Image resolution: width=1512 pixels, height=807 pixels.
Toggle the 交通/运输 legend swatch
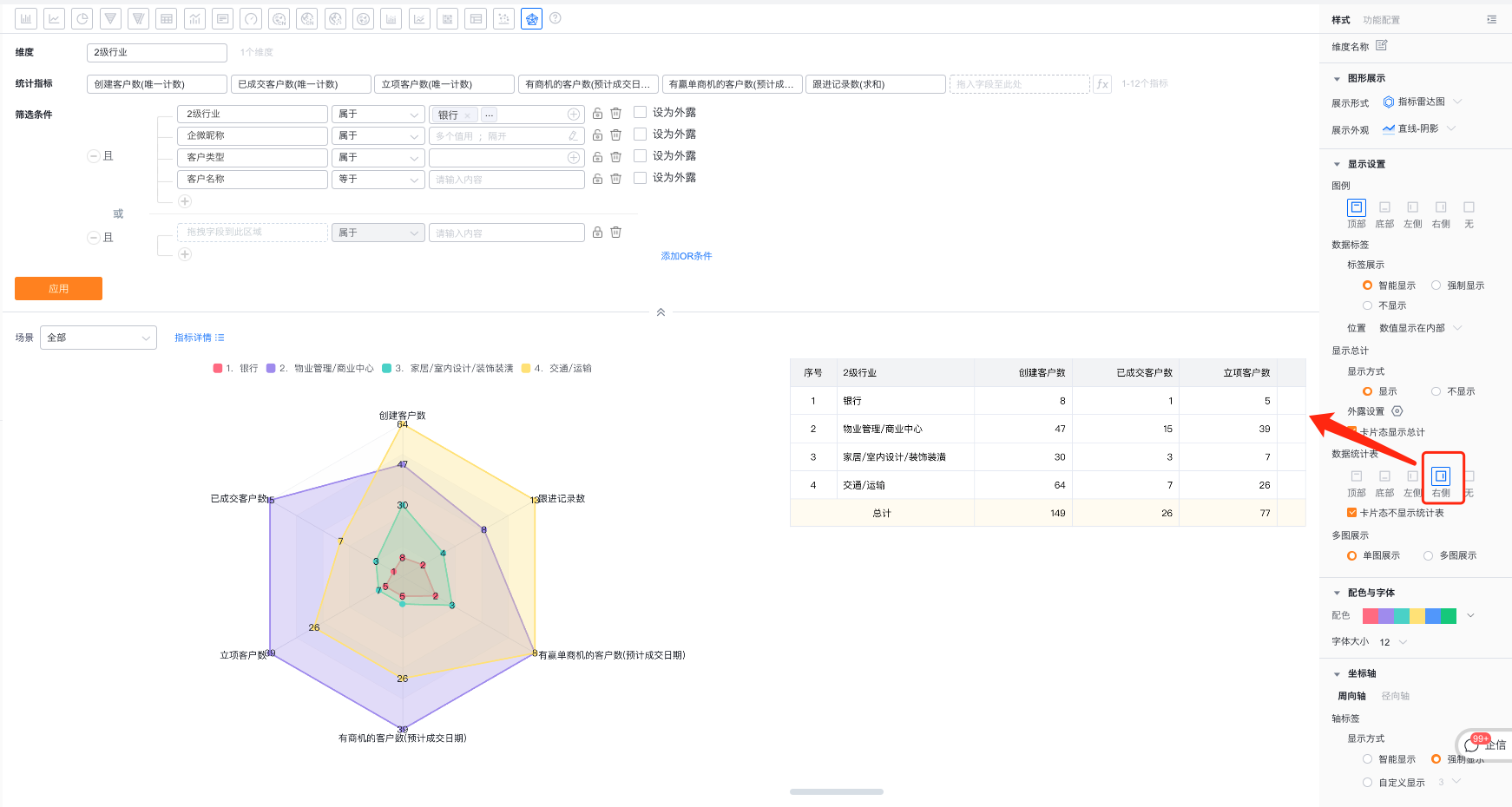(x=526, y=368)
